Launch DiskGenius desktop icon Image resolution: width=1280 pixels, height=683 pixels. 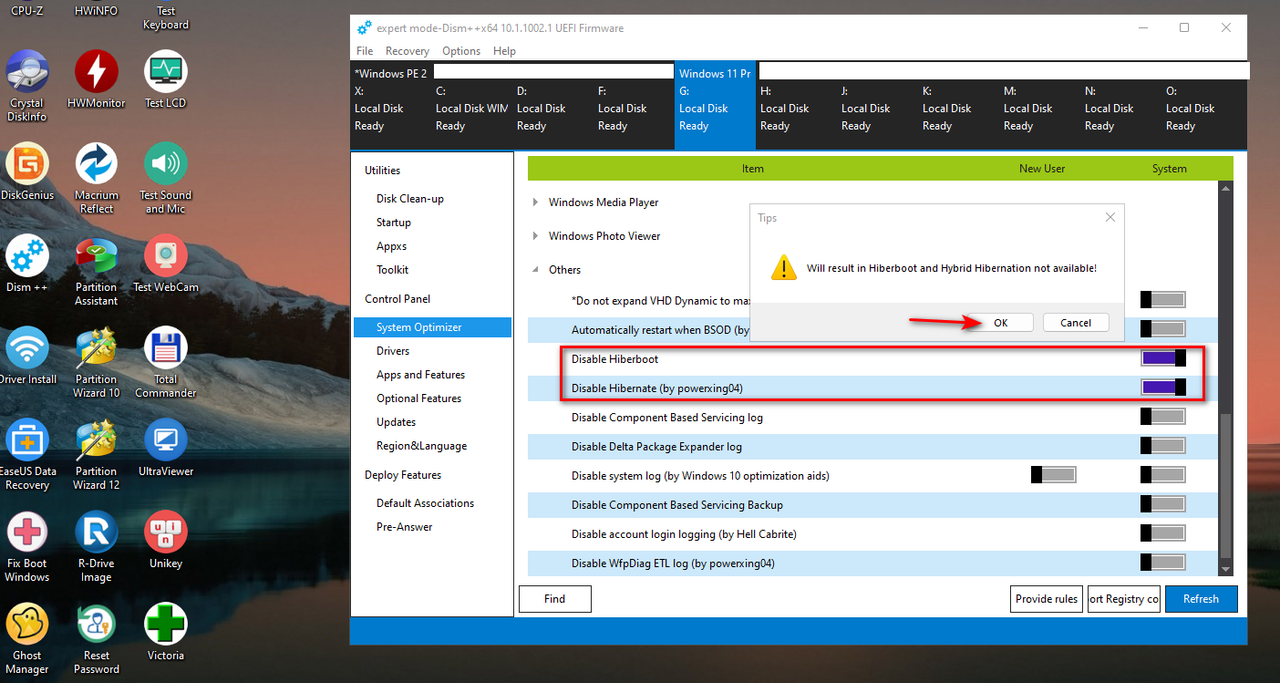[27, 172]
